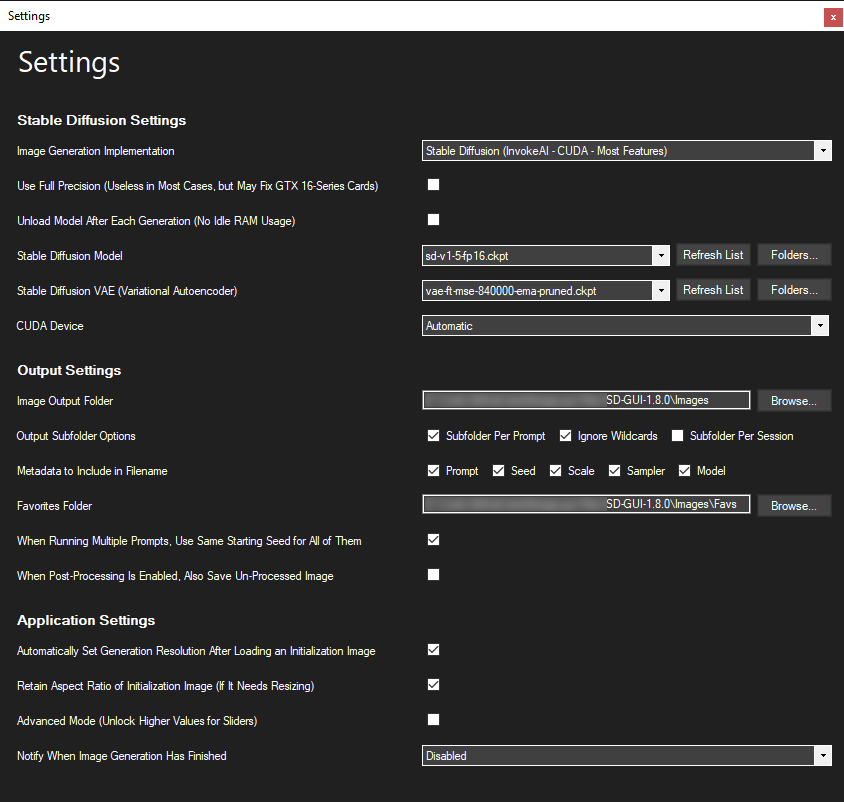Enable Advanced Mode checkbox
This screenshot has height=802, width=844.
(433, 720)
